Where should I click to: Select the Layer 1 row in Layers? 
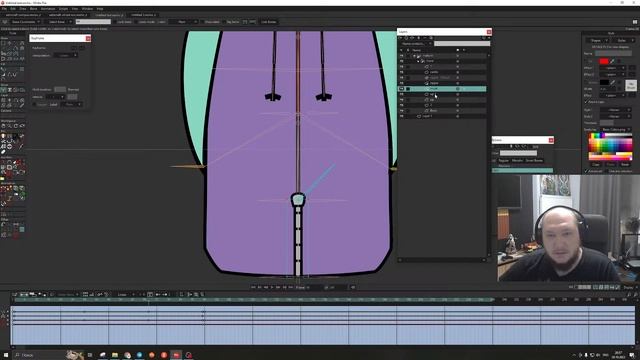click(442, 116)
